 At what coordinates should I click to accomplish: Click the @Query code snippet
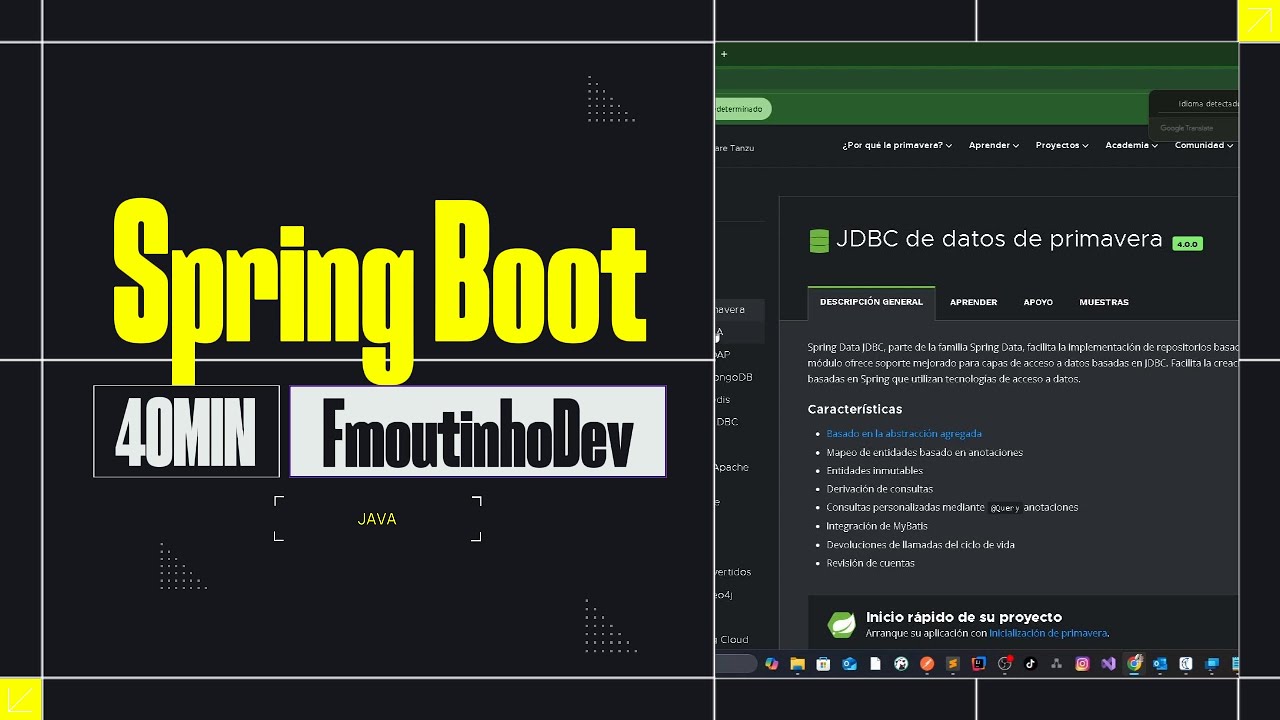click(x=1005, y=508)
